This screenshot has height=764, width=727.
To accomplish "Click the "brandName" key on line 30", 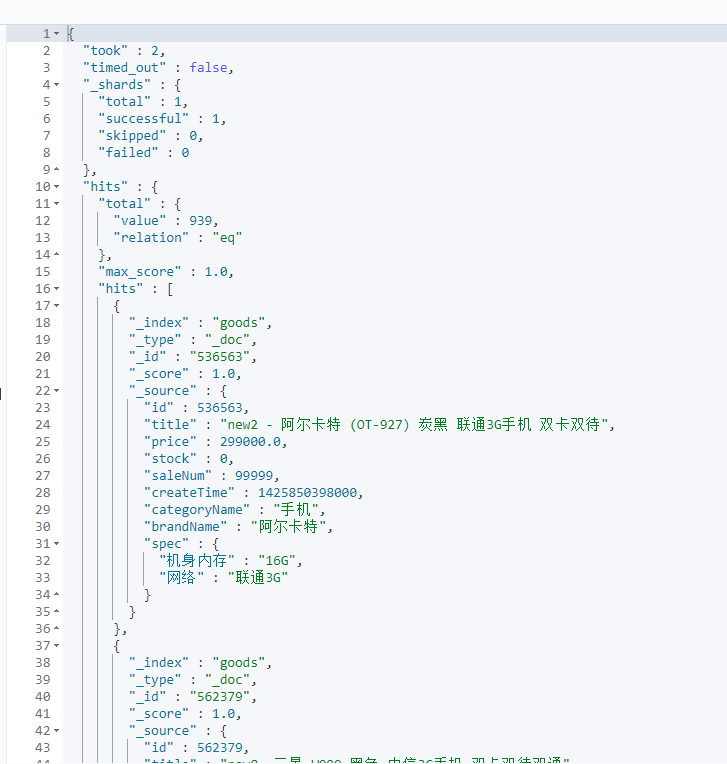I will click(185, 527).
